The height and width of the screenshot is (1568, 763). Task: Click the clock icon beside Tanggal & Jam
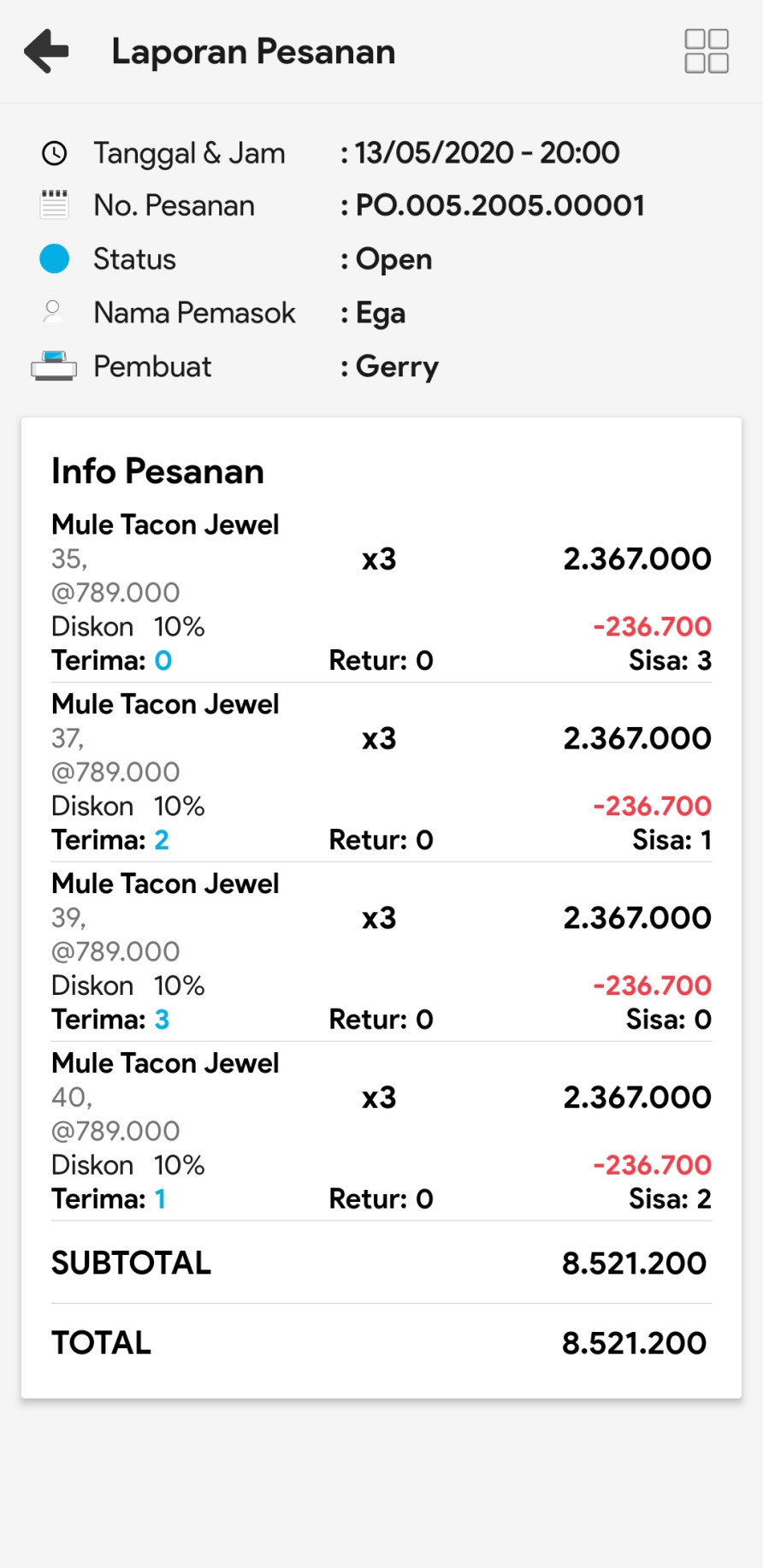pyautogui.click(x=55, y=154)
